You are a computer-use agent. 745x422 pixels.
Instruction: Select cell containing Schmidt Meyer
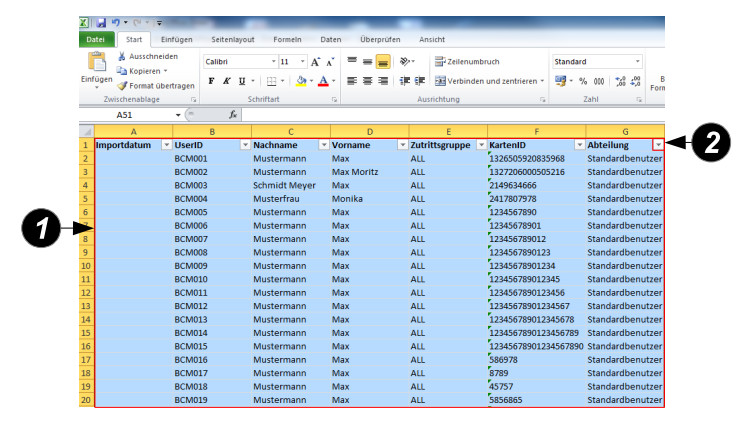coord(291,185)
